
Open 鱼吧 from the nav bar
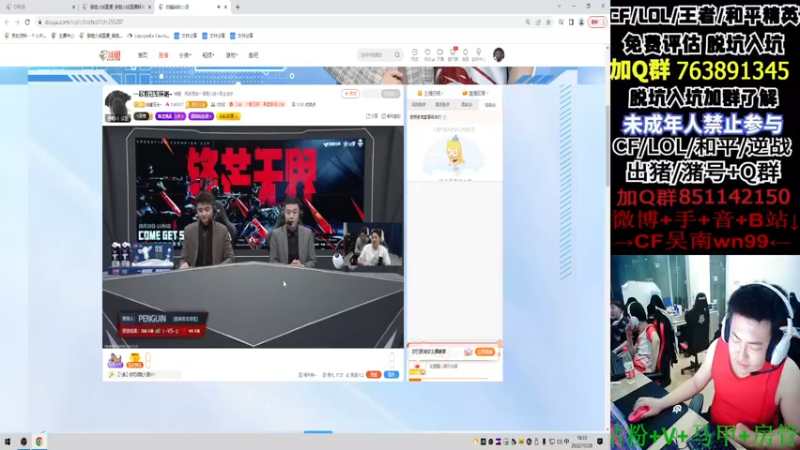(253, 55)
